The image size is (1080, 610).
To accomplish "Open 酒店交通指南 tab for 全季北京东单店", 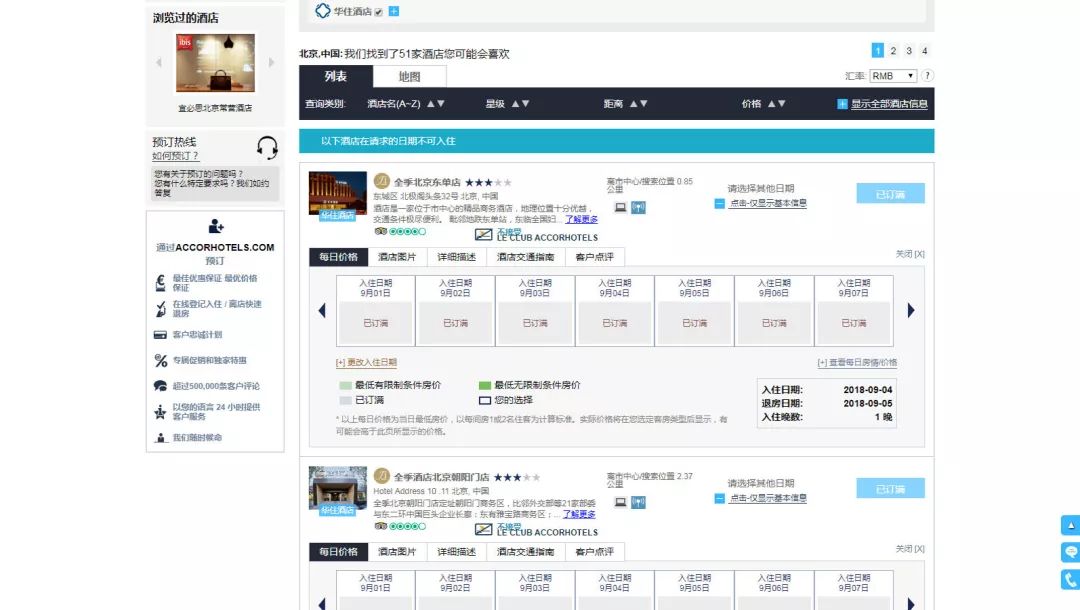I will click(x=526, y=257).
